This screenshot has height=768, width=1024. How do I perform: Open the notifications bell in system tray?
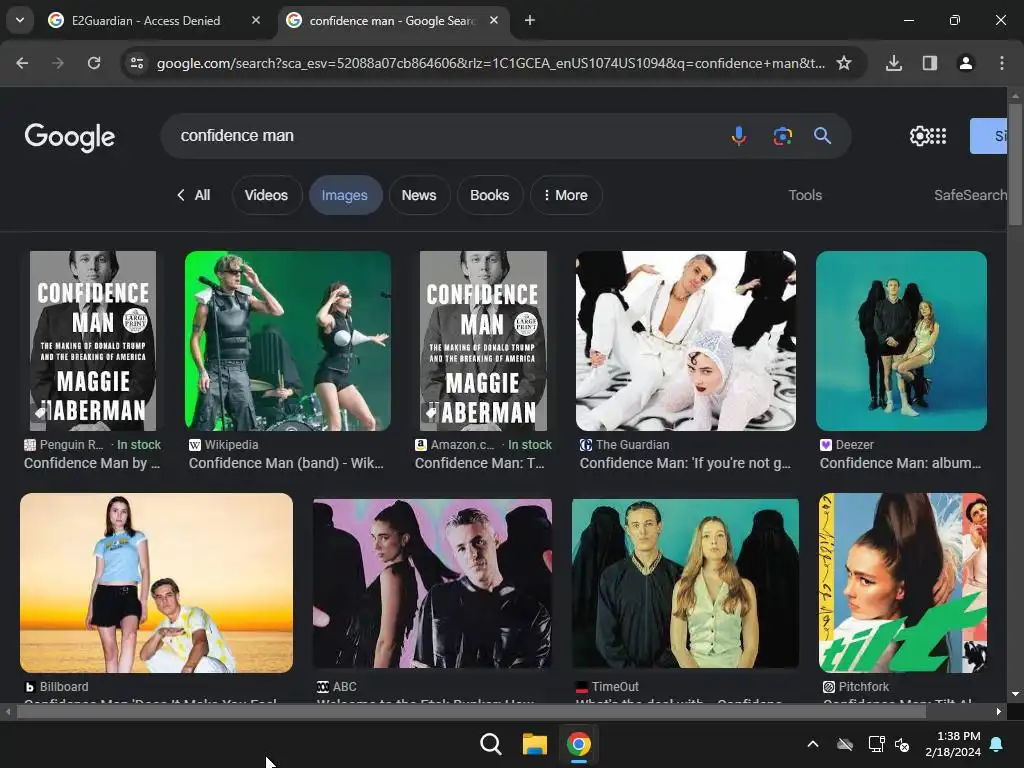point(997,744)
